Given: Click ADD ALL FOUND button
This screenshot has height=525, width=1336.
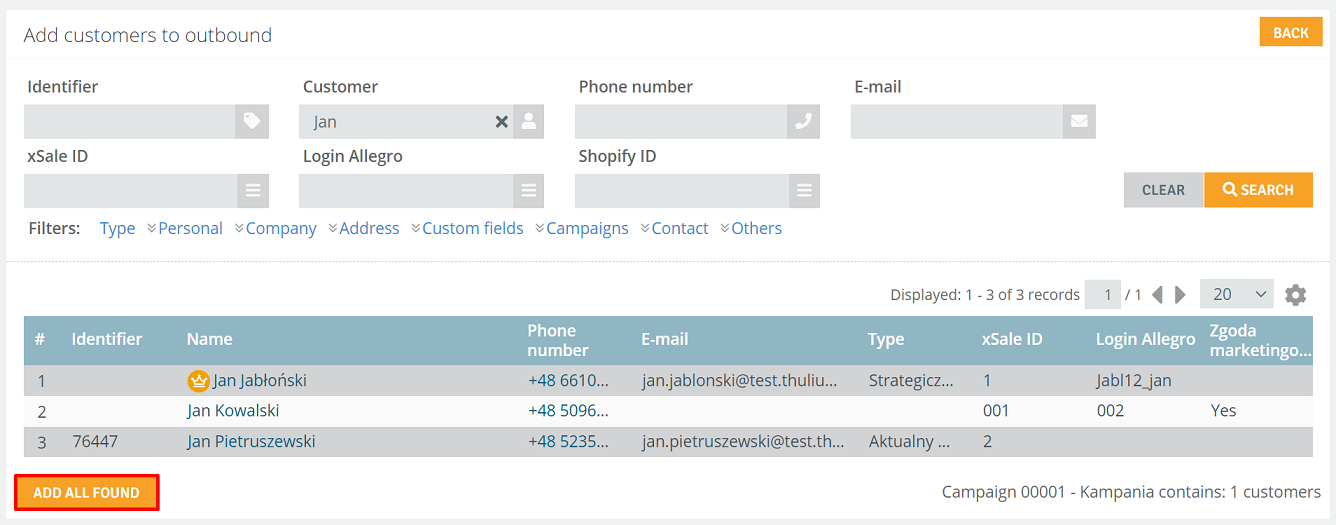Looking at the screenshot, I should click(87, 493).
